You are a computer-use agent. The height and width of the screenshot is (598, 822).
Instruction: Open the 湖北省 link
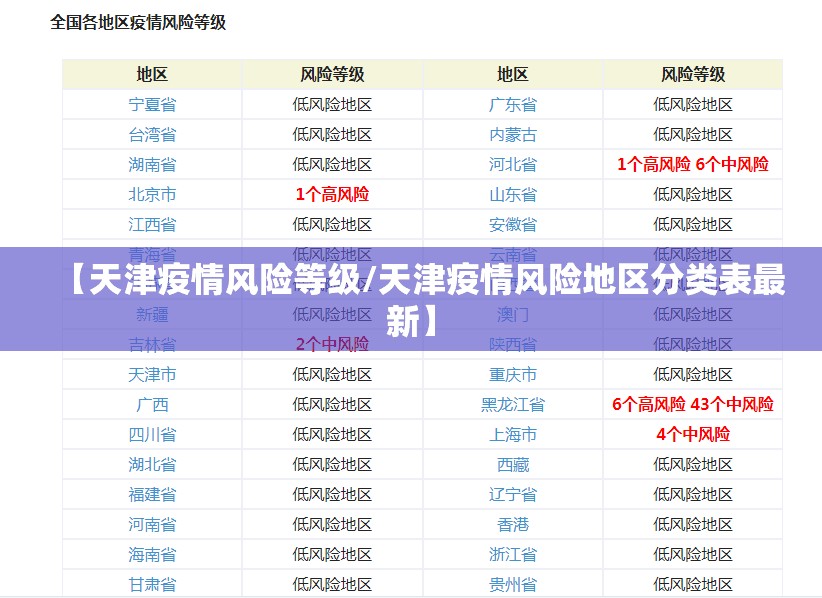click(x=152, y=464)
